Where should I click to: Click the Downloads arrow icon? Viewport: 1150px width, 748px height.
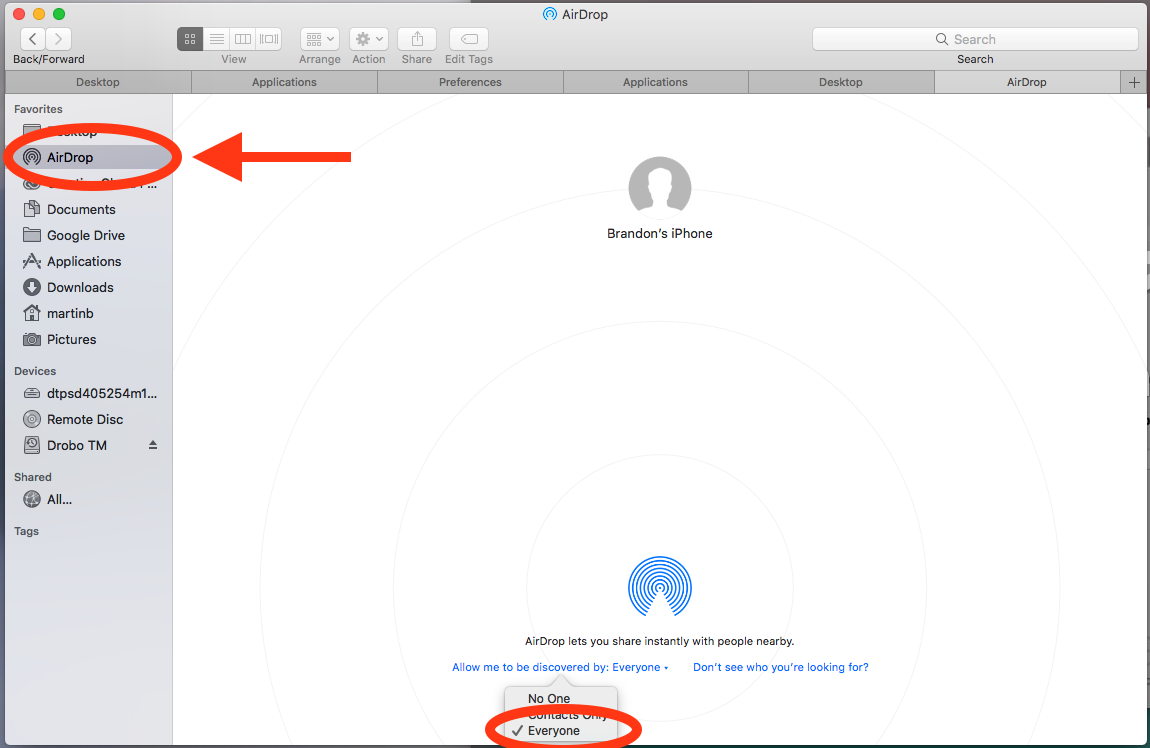pyautogui.click(x=32, y=287)
